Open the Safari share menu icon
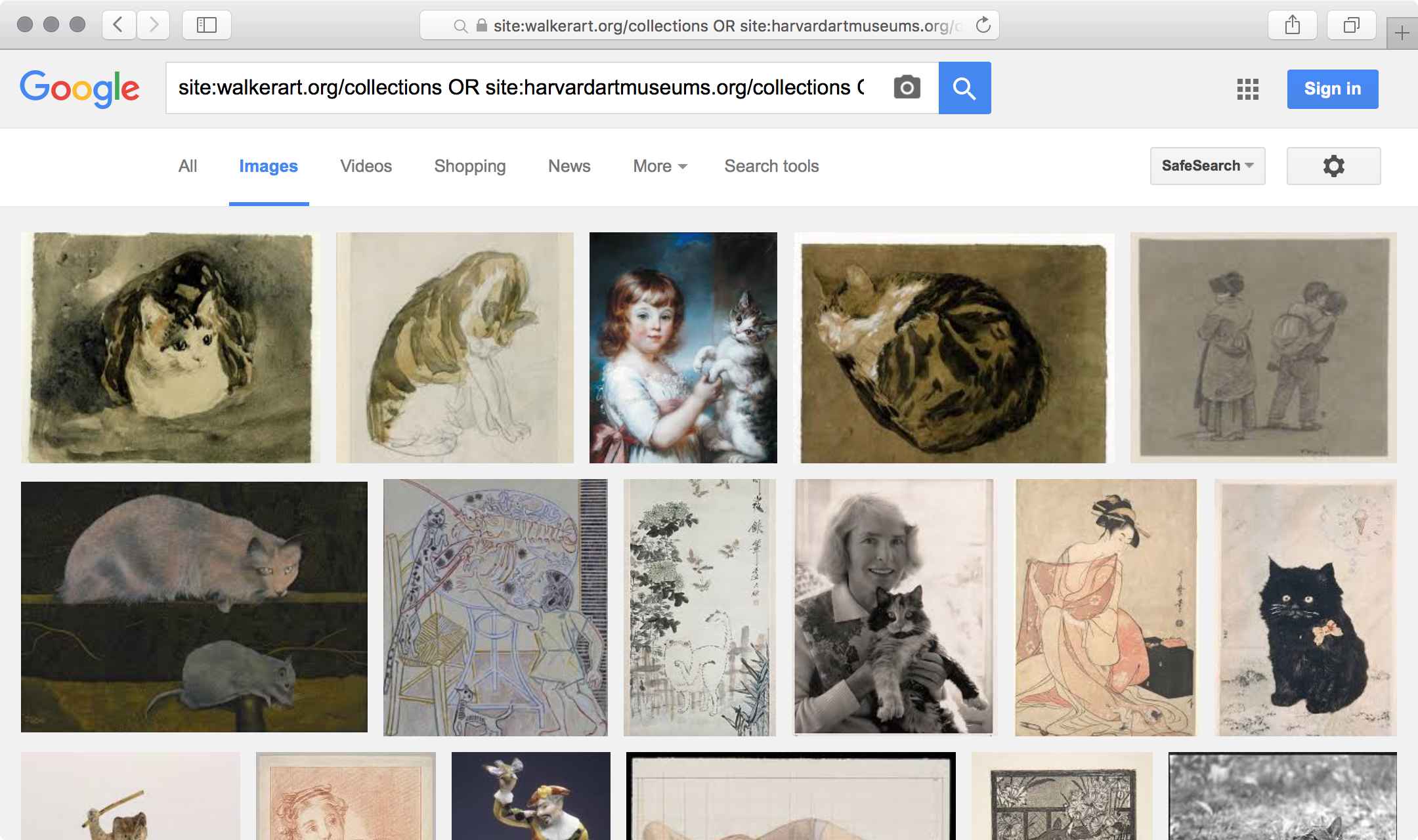Image resolution: width=1418 pixels, height=840 pixels. click(x=1293, y=25)
